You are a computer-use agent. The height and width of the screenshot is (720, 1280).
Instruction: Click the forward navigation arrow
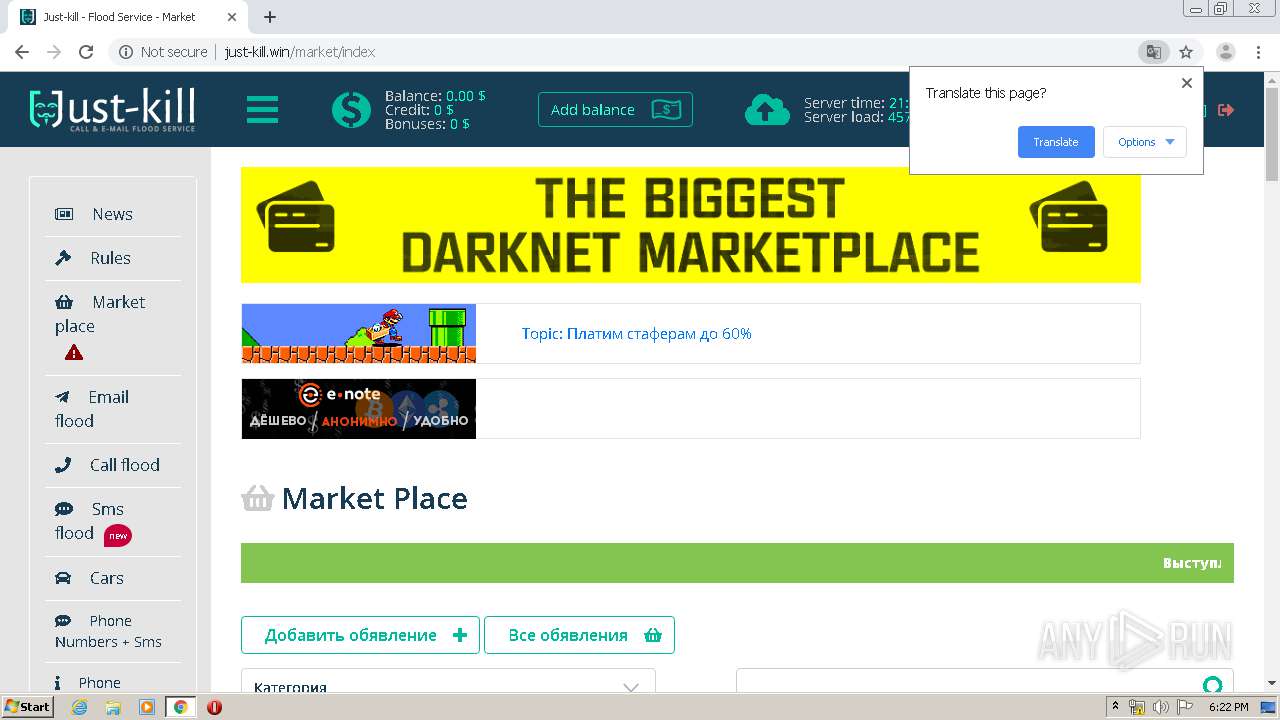54,52
